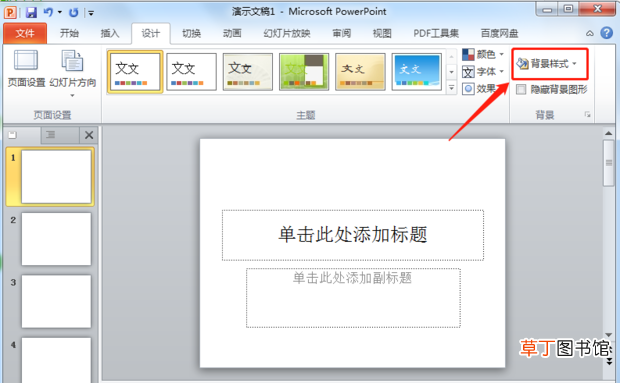Apply the second white theme thumbnail
Image resolution: width=620 pixels, height=383 pixels.
click(191, 72)
